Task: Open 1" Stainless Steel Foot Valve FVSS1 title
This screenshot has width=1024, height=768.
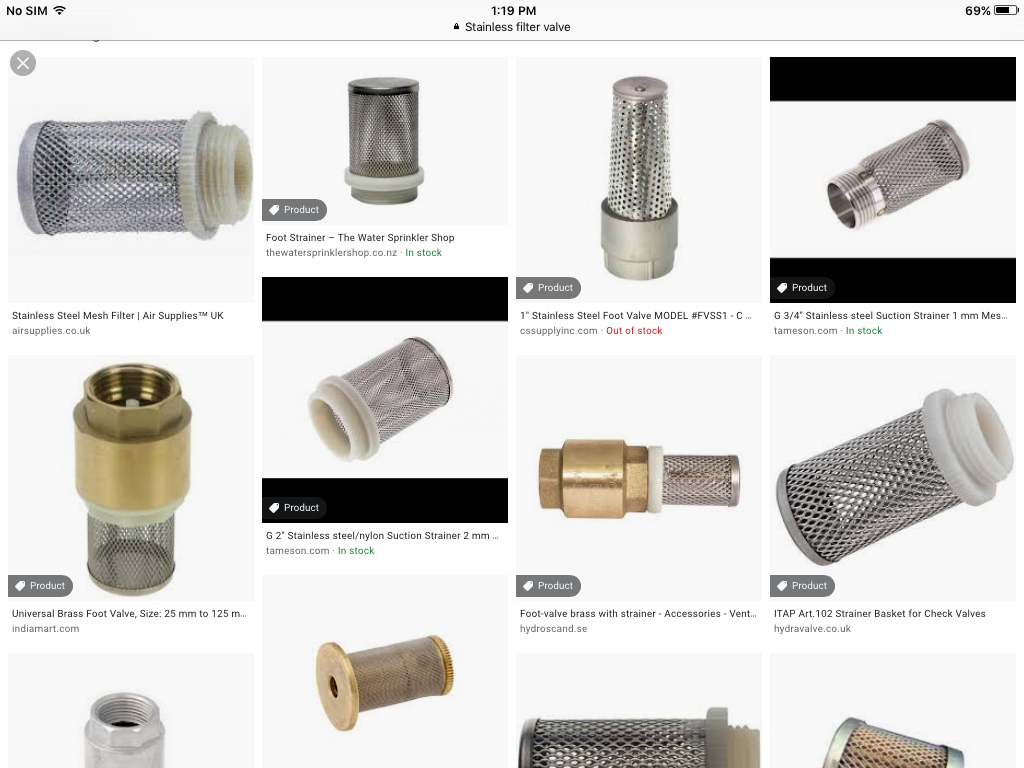Action: tap(635, 315)
